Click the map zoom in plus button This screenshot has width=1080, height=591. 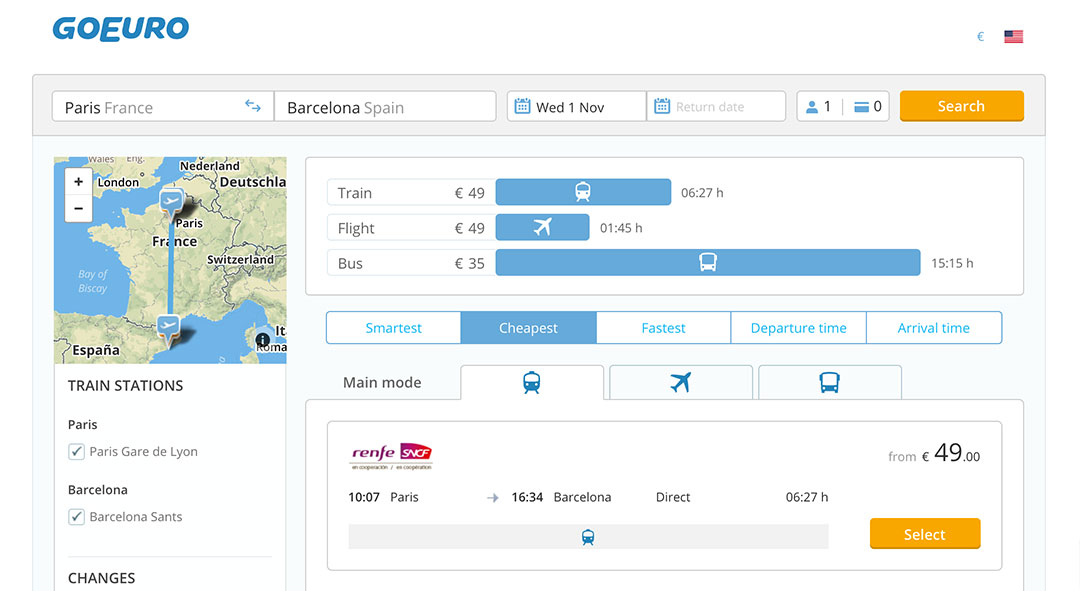[x=79, y=182]
